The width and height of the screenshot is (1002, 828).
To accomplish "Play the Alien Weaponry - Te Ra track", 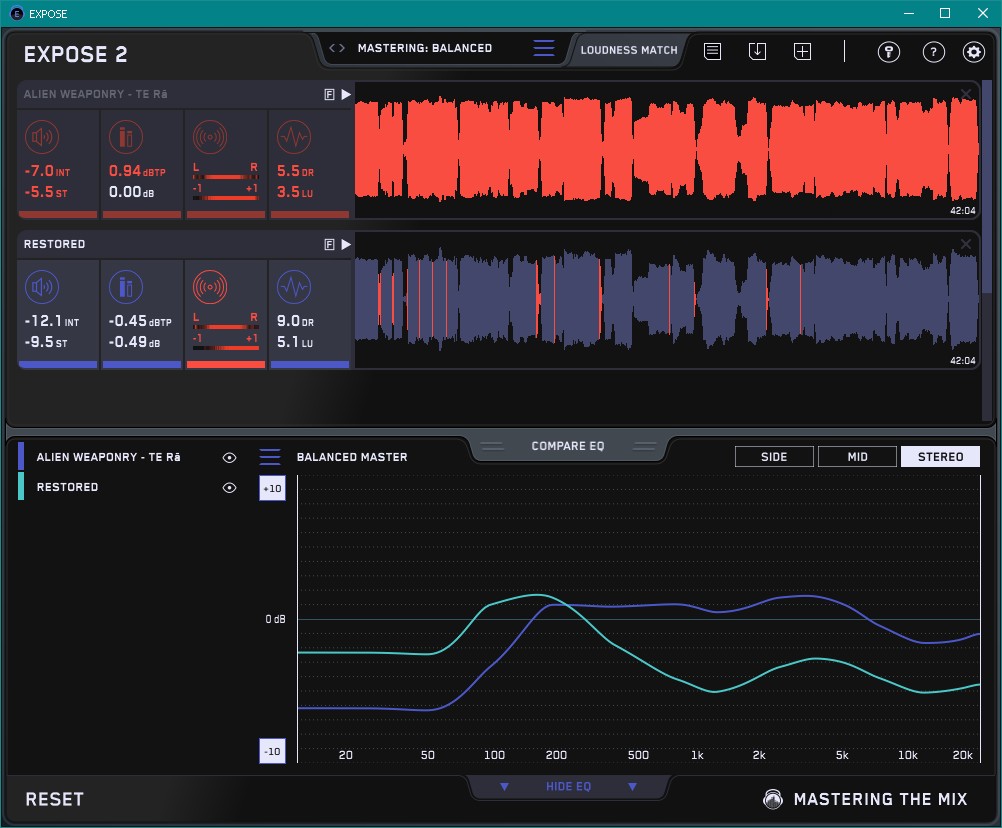I will [x=345, y=94].
